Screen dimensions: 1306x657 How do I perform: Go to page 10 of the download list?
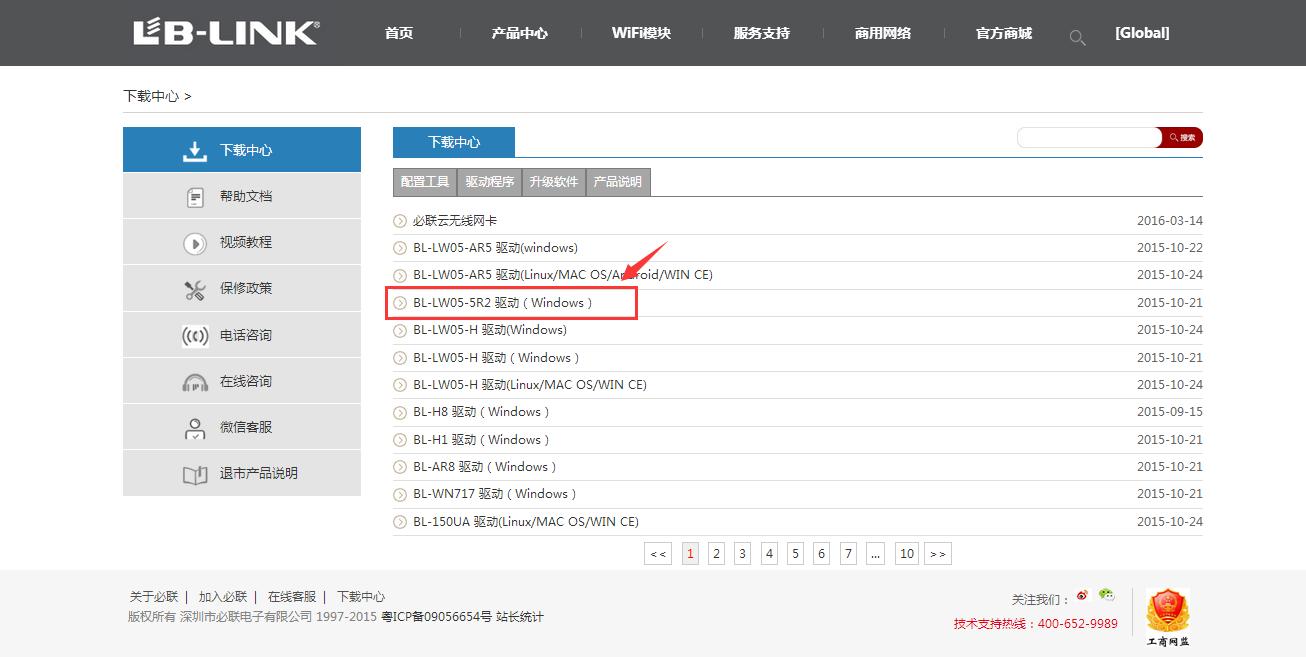(906, 552)
